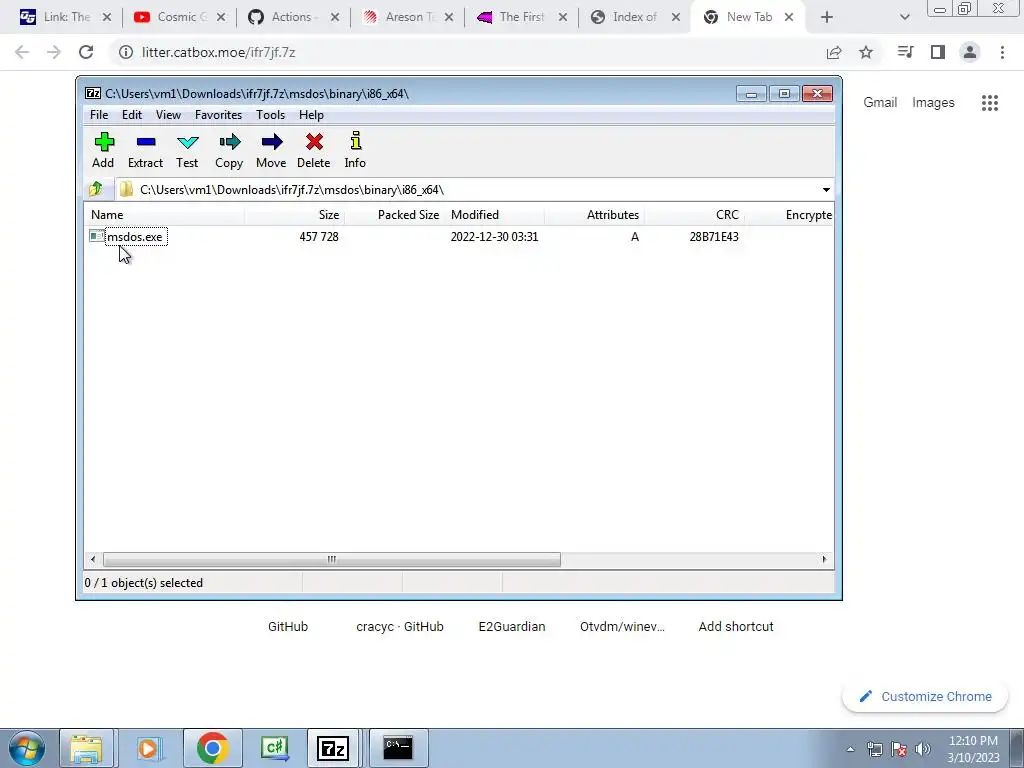This screenshot has height=768, width=1024.
Task: Click the Add shortcut tile
Action: tap(736, 626)
